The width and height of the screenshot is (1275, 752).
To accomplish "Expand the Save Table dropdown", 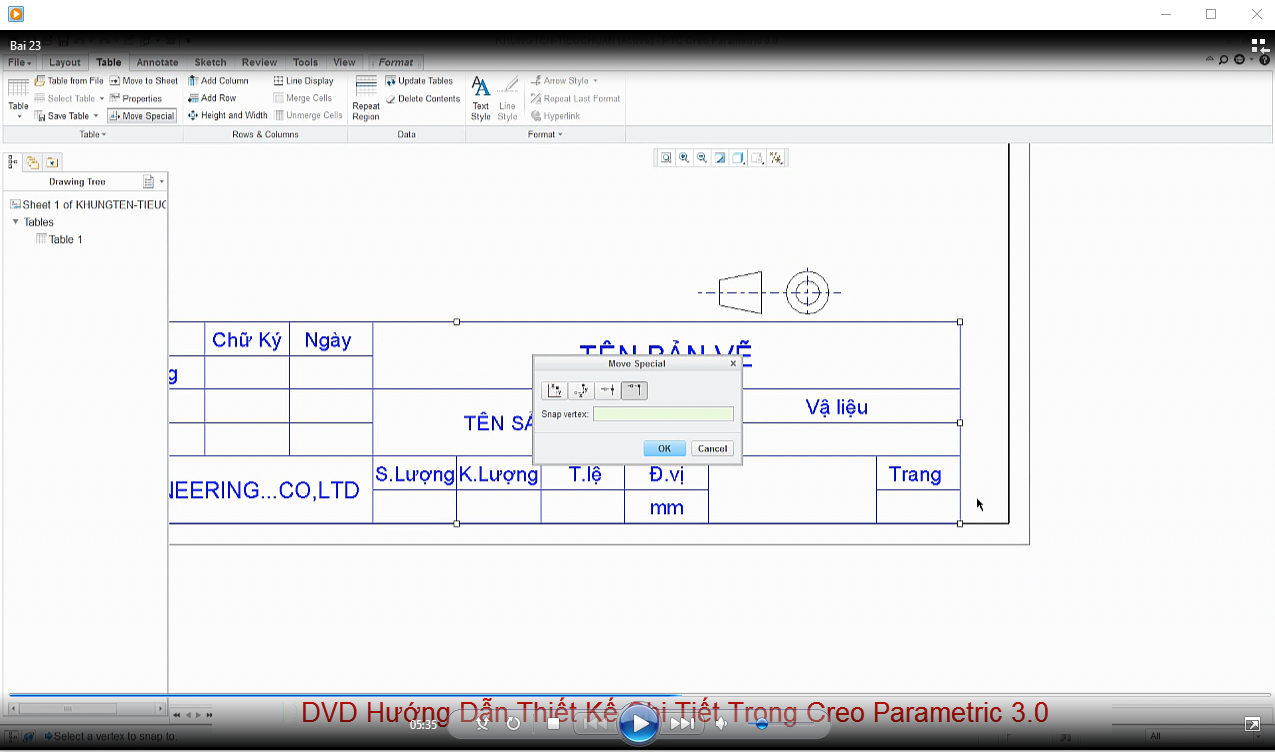I will point(93,115).
